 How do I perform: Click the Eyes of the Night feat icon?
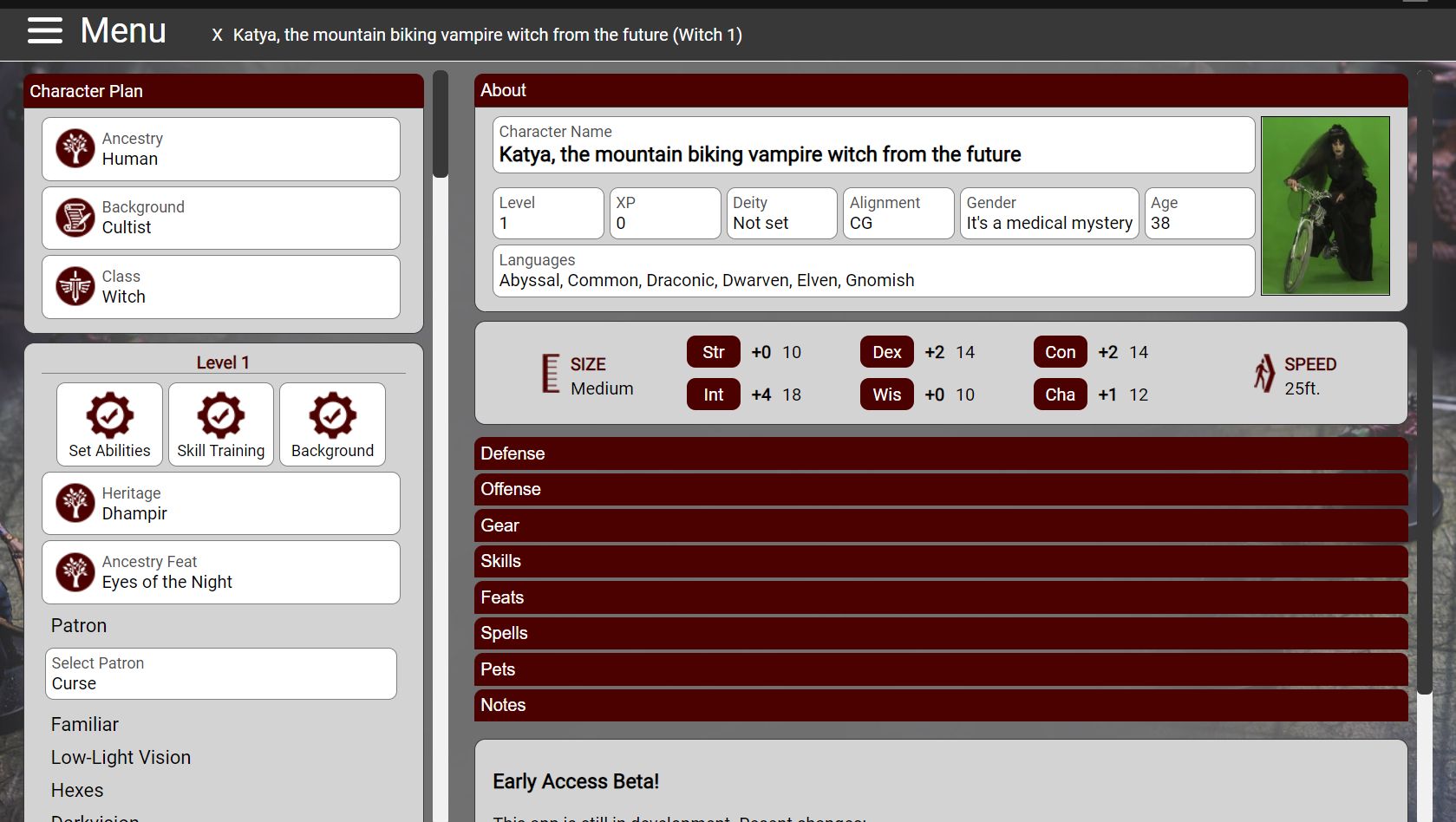[x=75, y=572]
